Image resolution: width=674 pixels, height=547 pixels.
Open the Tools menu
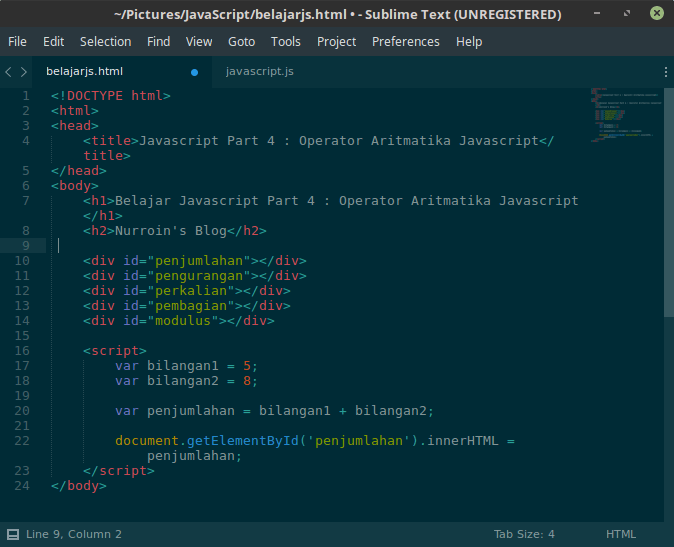coord(285,42)
